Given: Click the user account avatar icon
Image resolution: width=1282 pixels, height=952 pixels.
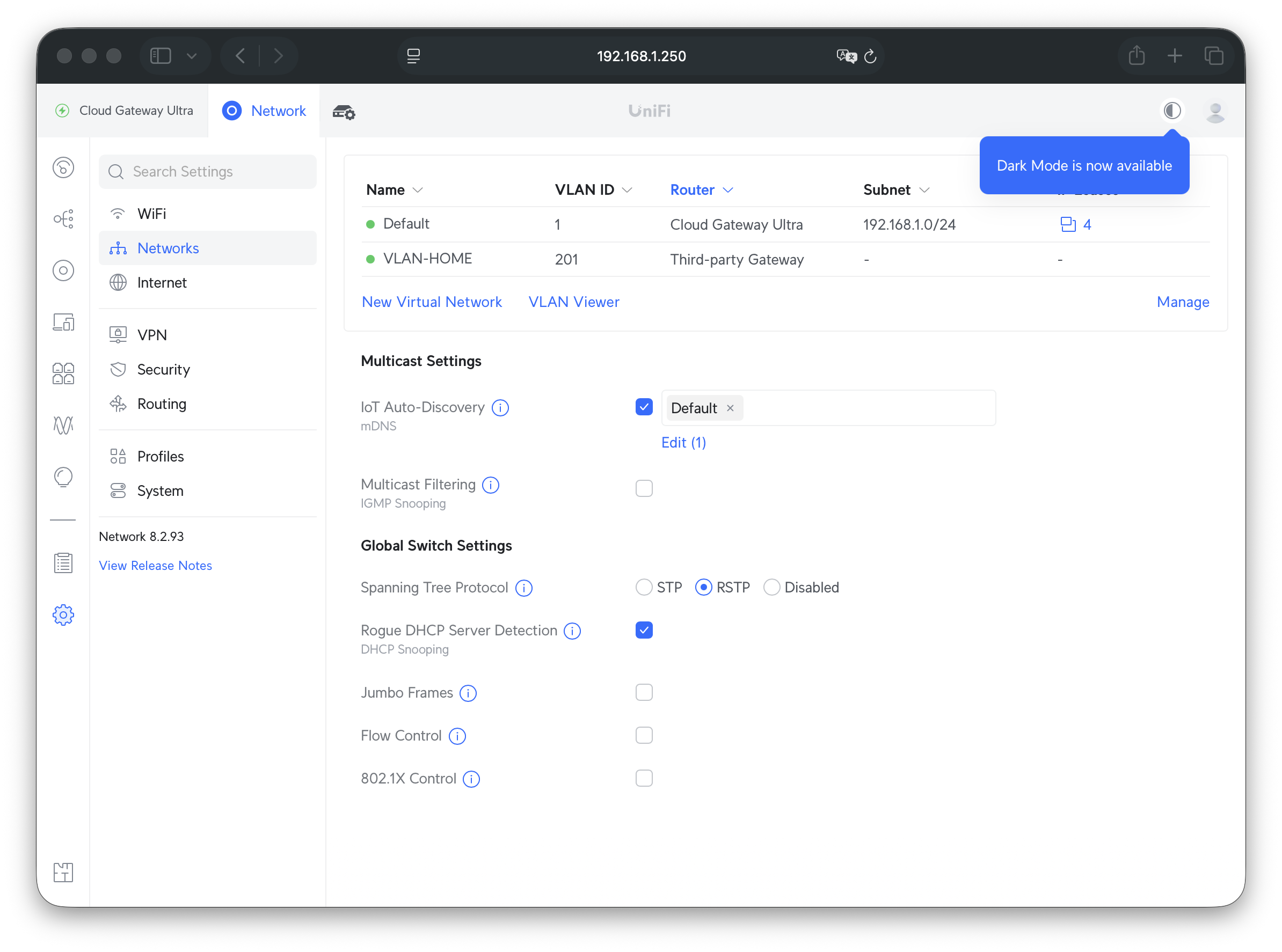Looking at the screenshot, I should pyautogui.click(x=1215, y=111).
